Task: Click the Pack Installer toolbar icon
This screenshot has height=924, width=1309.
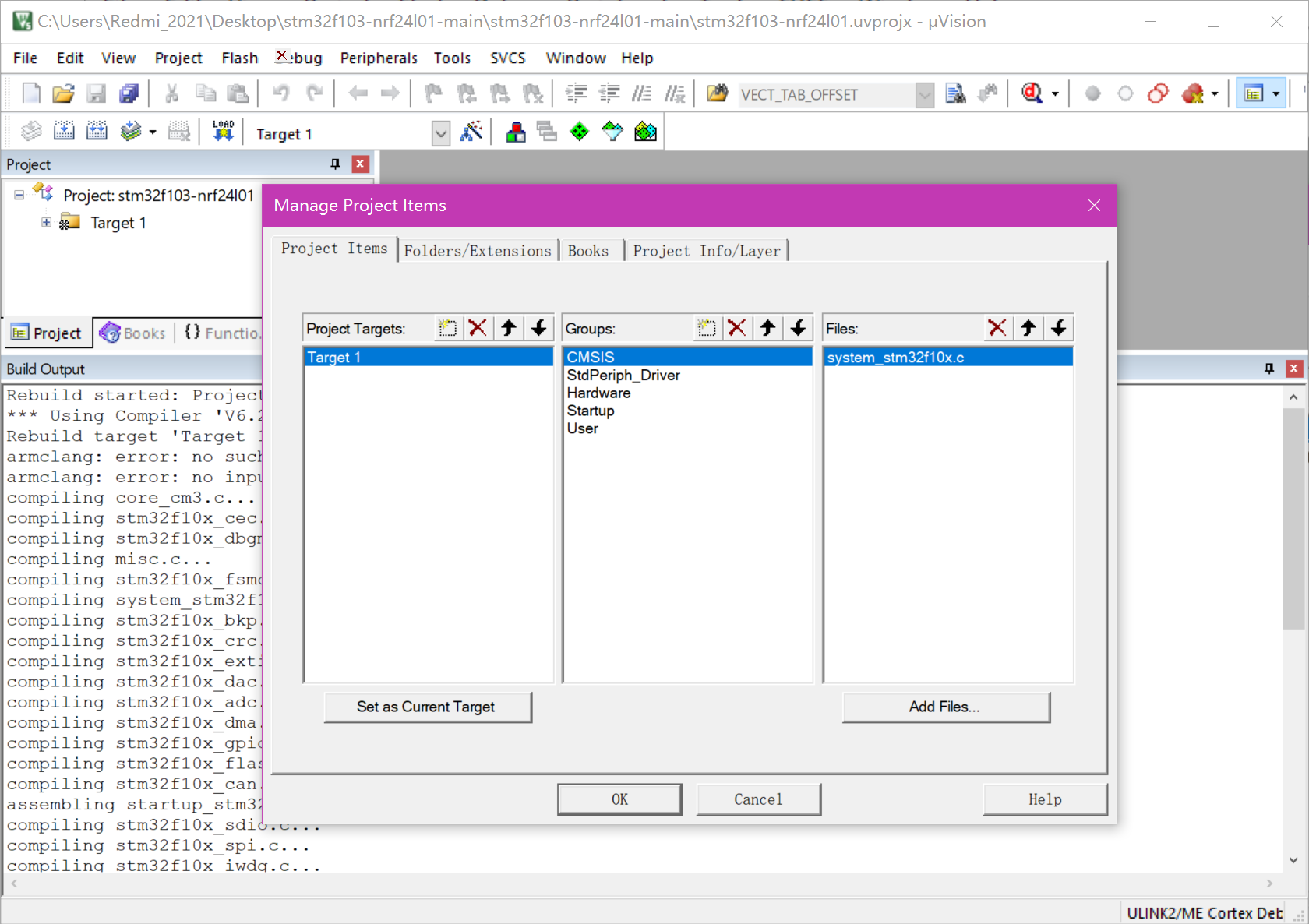Action: [646, 132]
